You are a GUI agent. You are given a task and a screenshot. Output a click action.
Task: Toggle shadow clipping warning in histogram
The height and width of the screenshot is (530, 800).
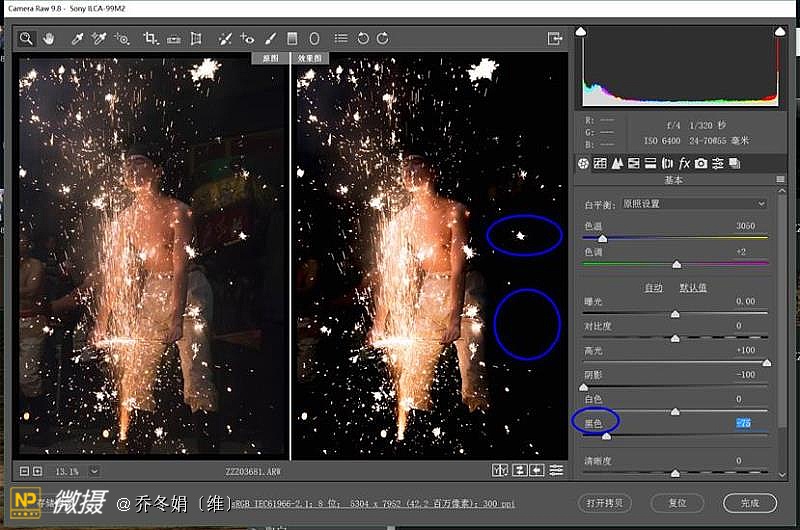pos(581,33)
